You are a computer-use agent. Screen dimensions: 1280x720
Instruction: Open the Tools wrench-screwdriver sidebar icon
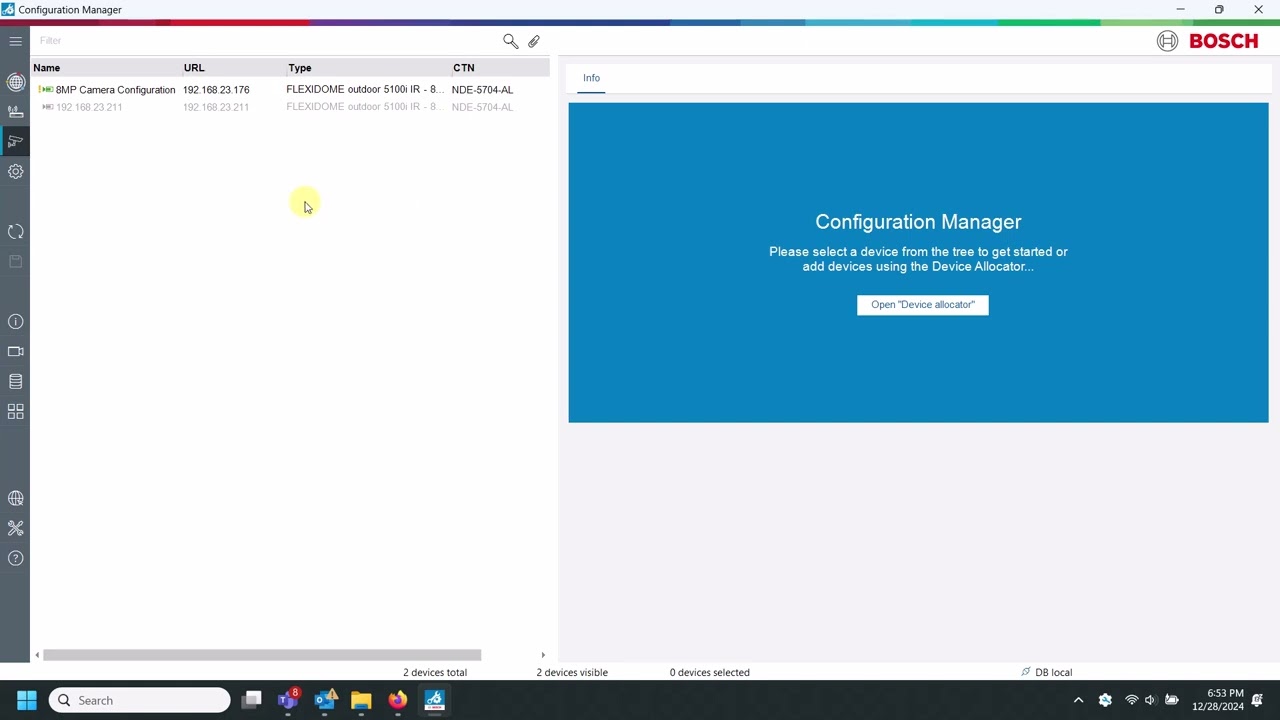click(x=15, y=528)
